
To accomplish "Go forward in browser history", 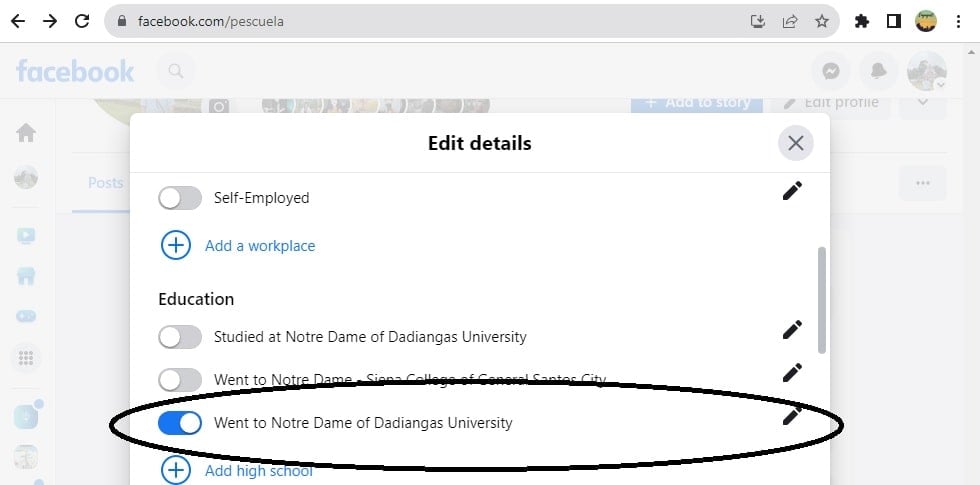I will click(x=49, y=21).
